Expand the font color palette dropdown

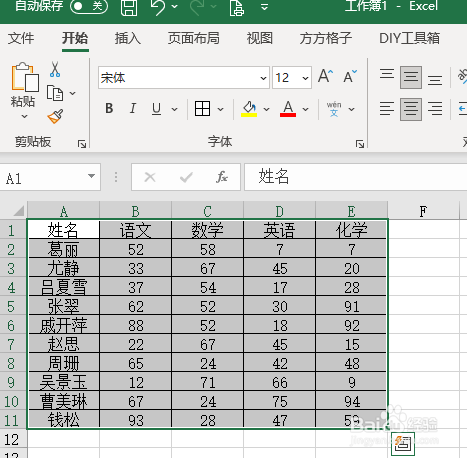click(305, 109)
